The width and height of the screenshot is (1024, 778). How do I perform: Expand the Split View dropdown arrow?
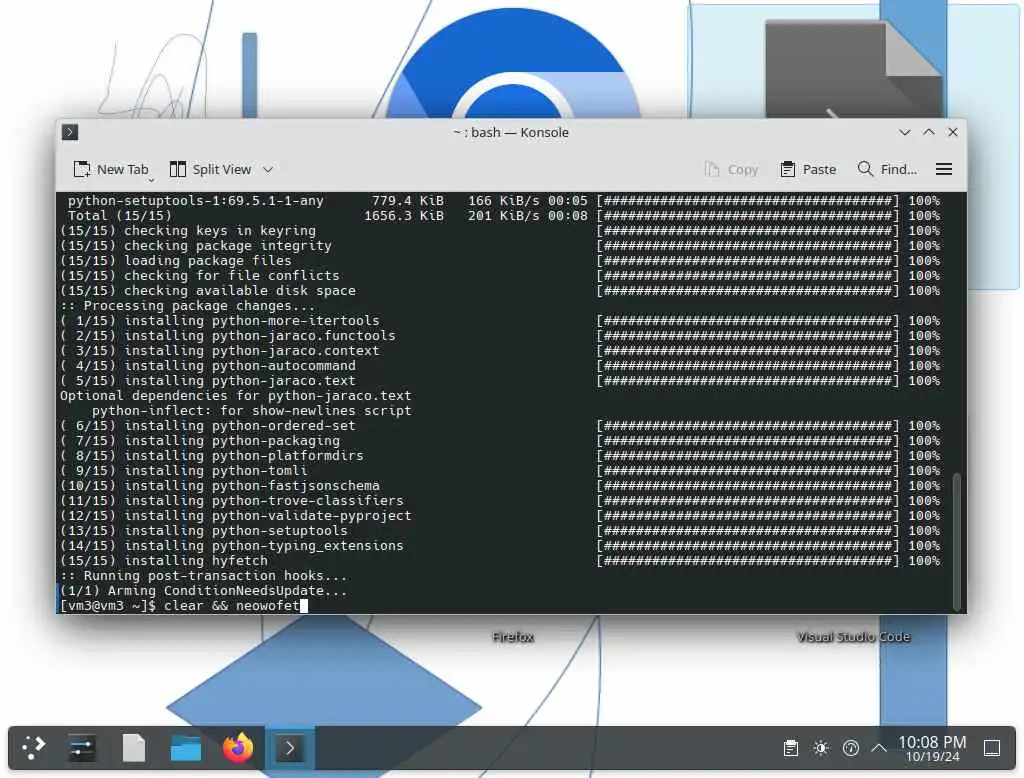tap(268, 169)
